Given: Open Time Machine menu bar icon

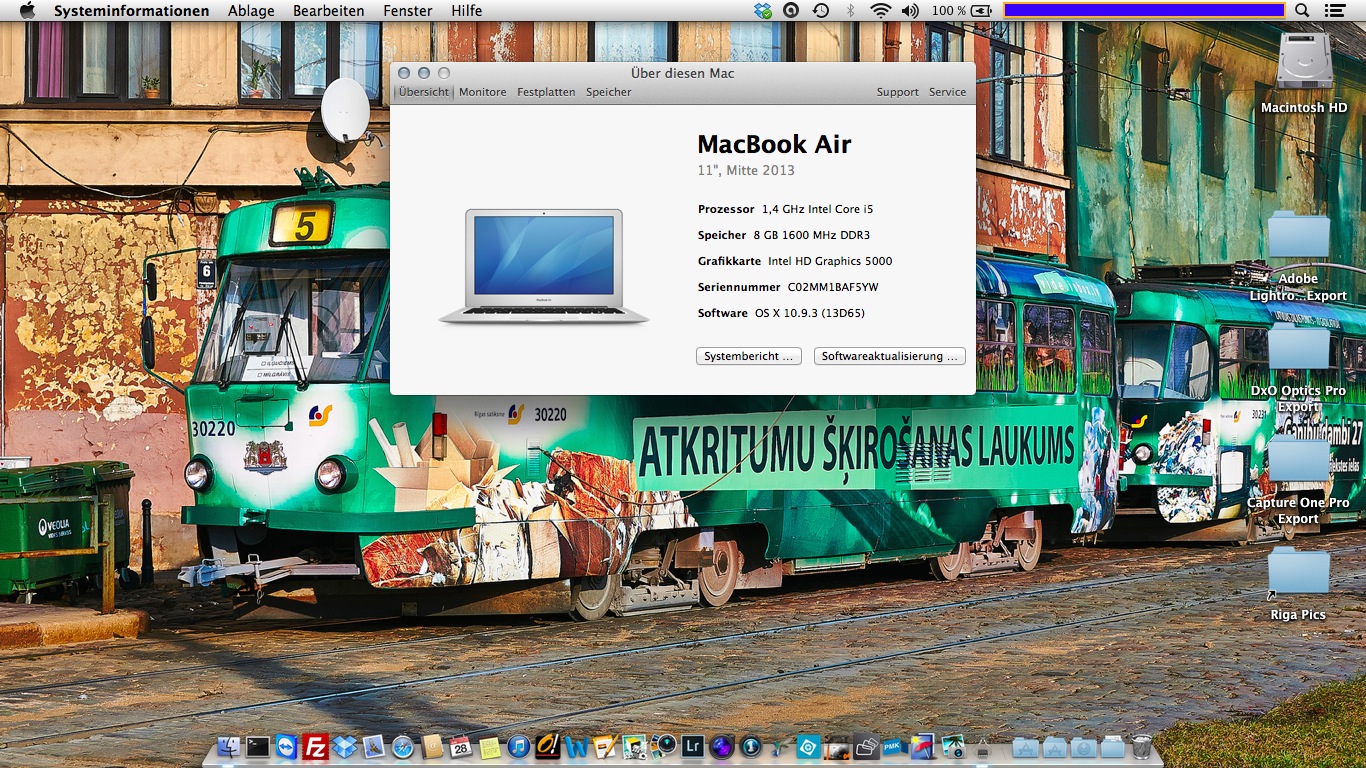Looking at the screenshot, I should (x=821, y=10).
